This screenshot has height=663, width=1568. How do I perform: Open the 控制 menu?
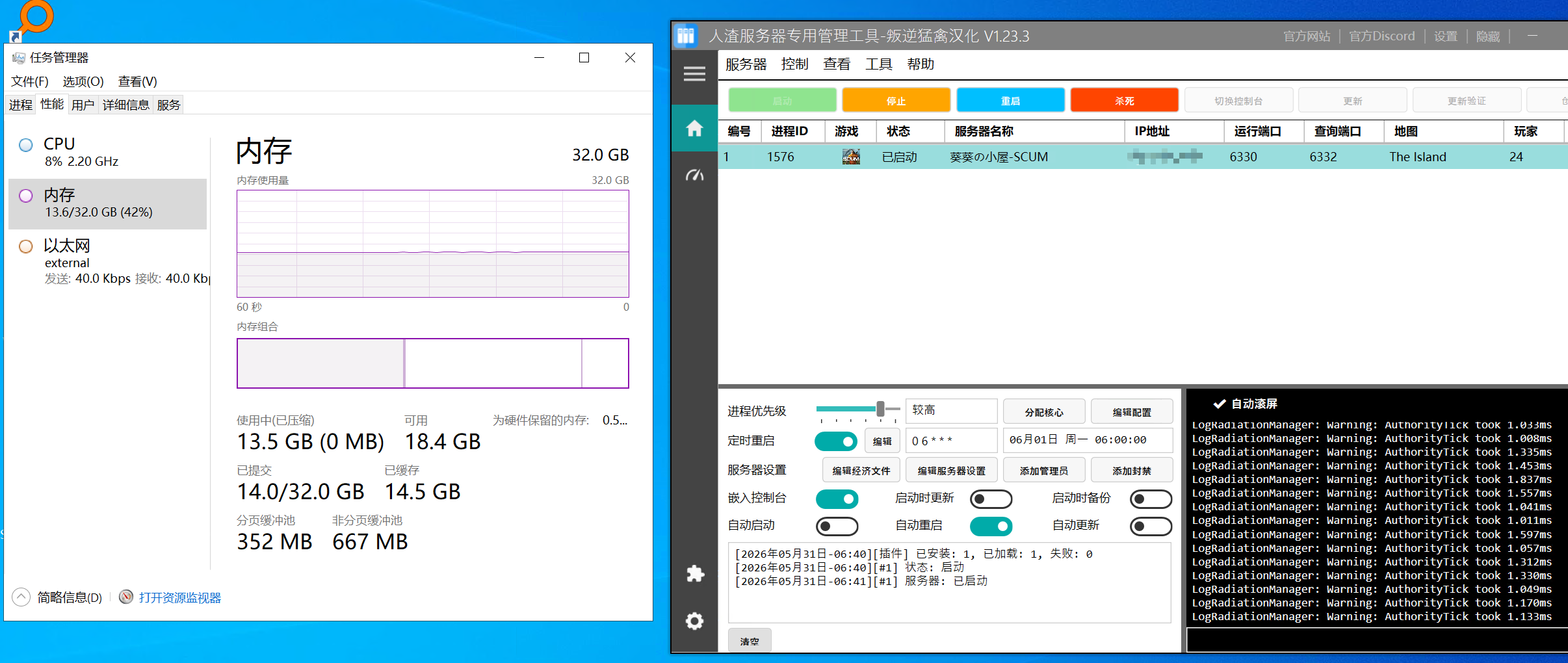[x=794, y=64]
